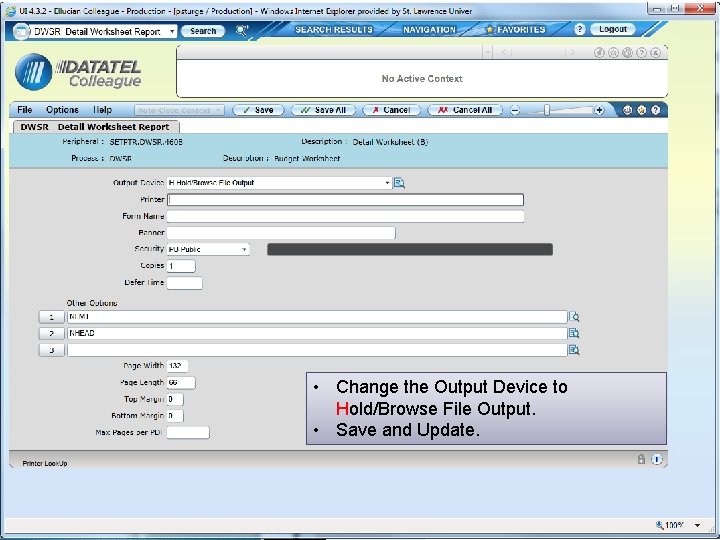The image size is (720, 540).
Task: Select the DWSR Detail Worksheet Report tab
Action: (96, 127)
